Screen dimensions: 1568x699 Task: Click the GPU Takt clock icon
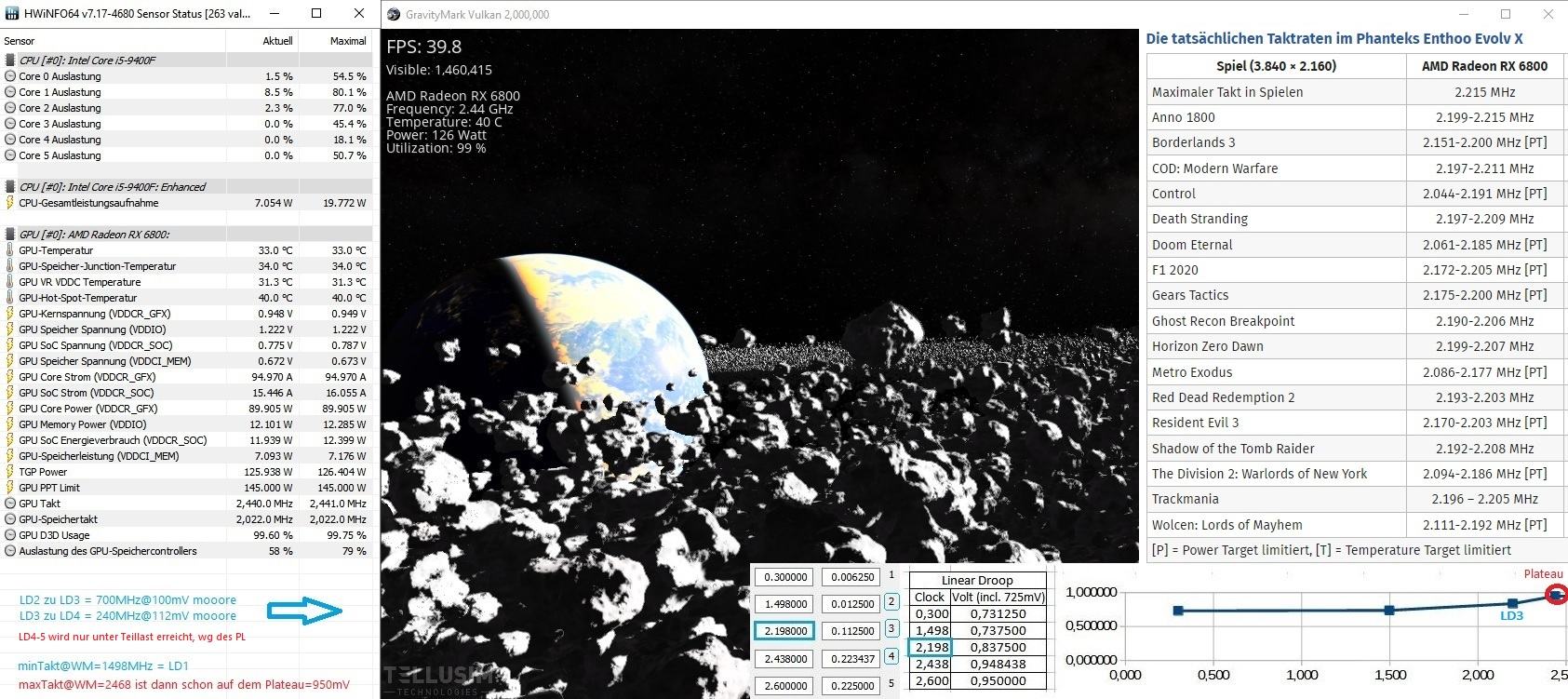click(x=10, y=503)
